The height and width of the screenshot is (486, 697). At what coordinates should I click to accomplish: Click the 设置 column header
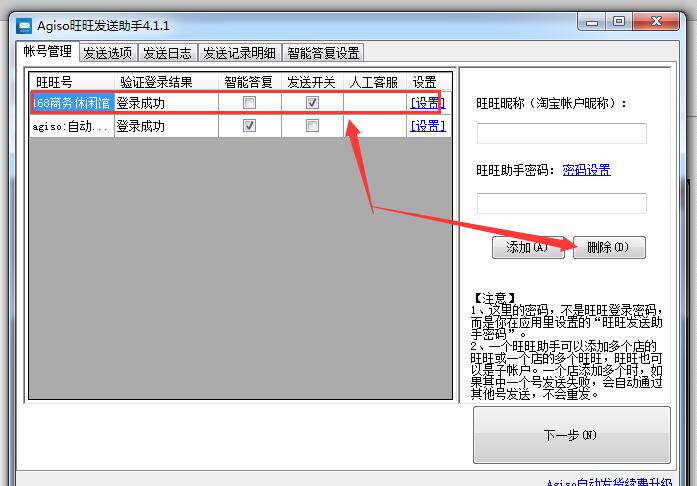coord(429,82)
